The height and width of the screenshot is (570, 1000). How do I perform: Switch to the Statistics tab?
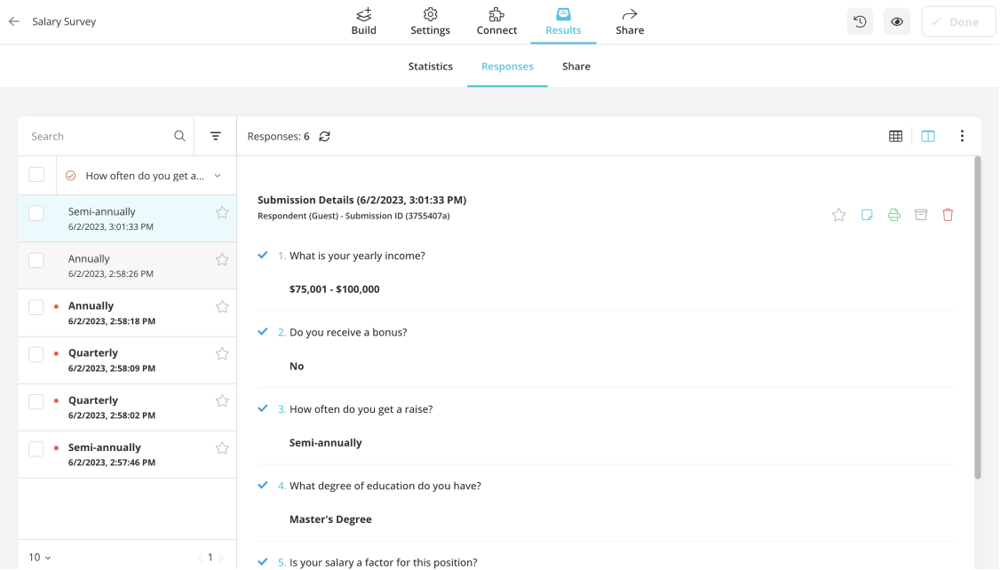pyautogui.click(x=430, y=67)
